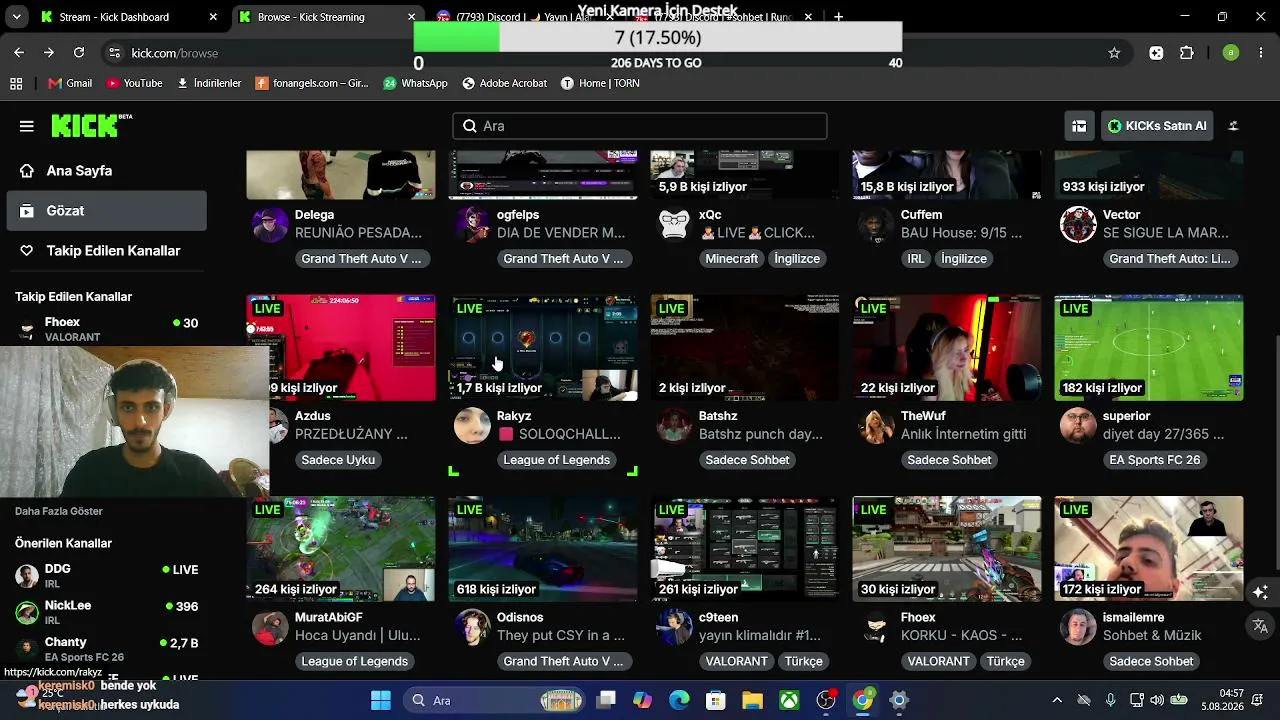
Task: Open Vector's channel avatar
Action: click(1078, 225)
